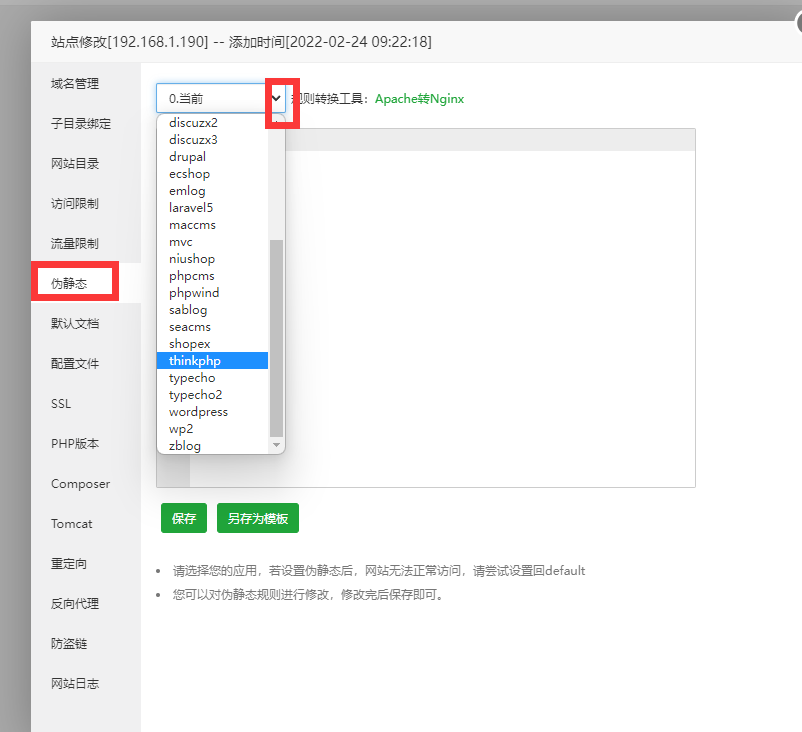Click the 0.当前 rewrite template dropdown
Image resolution: width=802 pixels, height=732 pixels.
click(x=220, y=98)
